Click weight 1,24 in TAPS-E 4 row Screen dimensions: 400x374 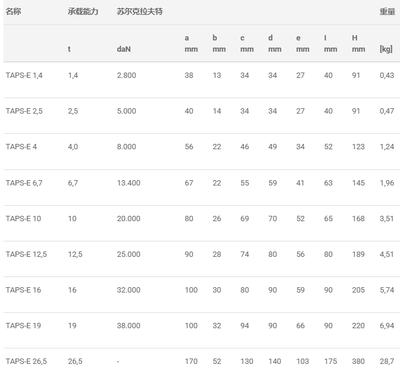tap(387, 147)
